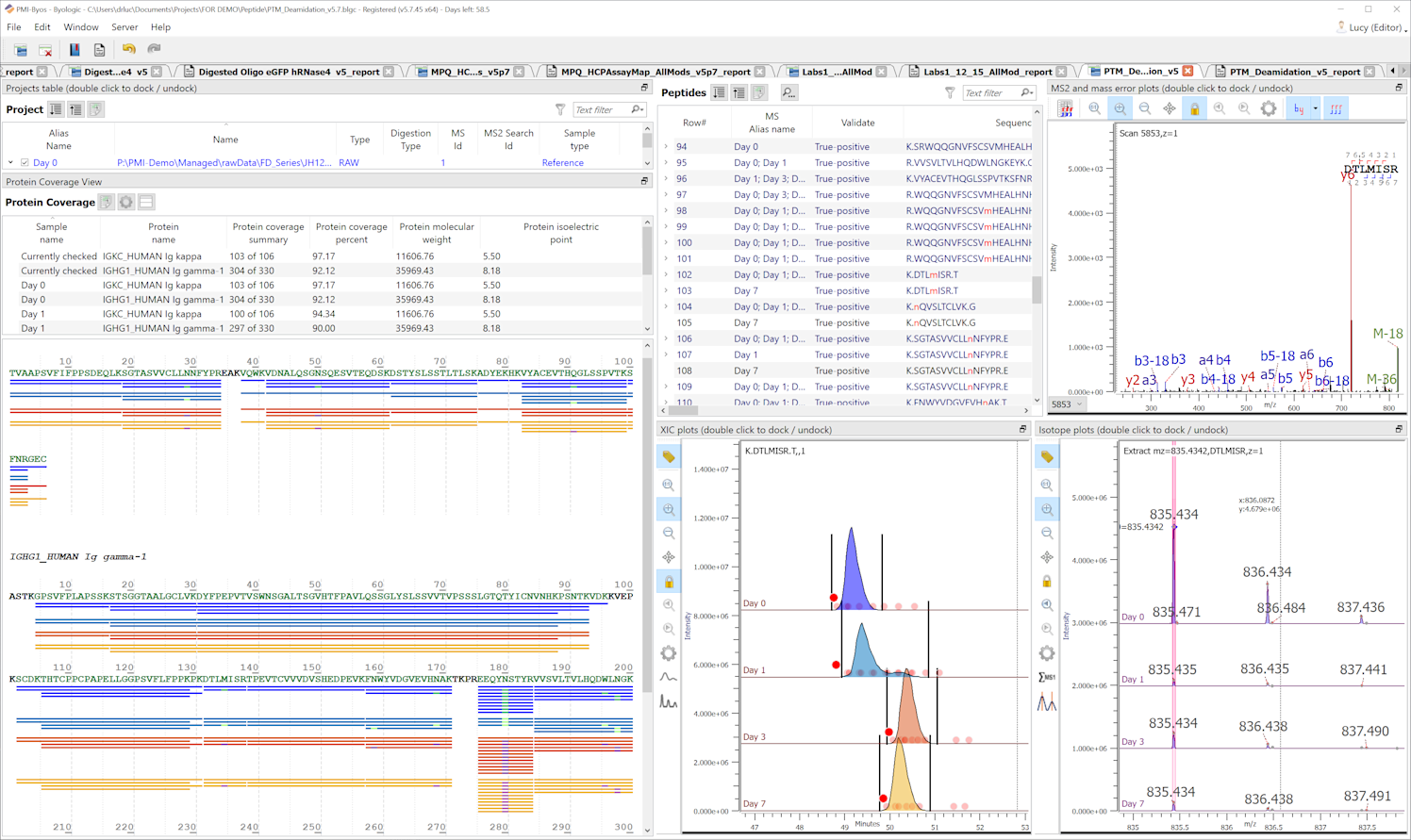
Task: Open the scan number 5853 dropdown
Action: [x=1079, y=404]
